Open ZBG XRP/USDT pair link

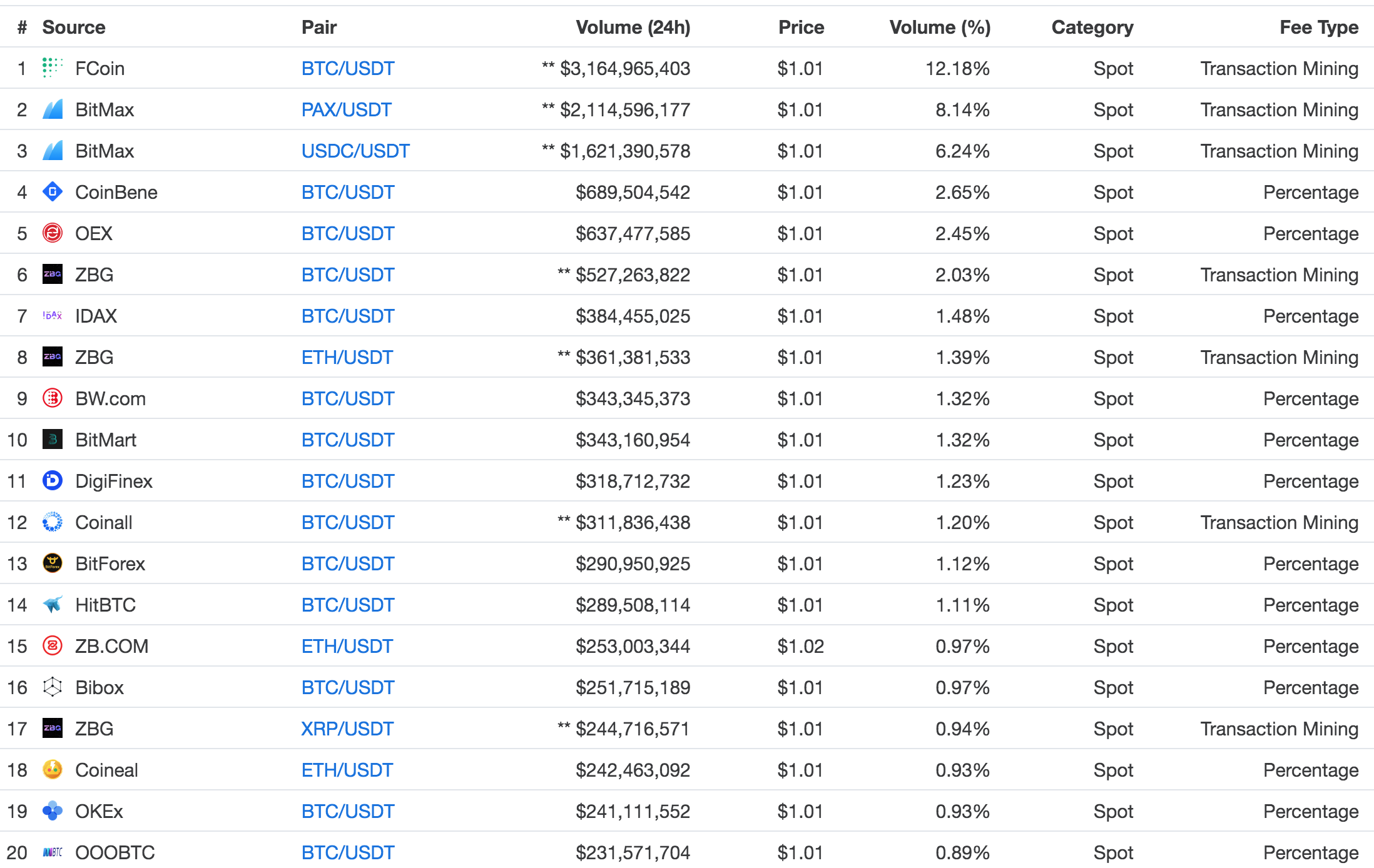tap(347, 729)
